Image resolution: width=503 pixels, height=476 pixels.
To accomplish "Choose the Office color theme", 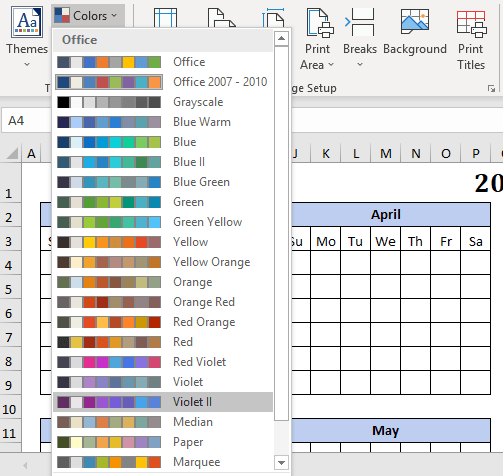I will (163, 62).
